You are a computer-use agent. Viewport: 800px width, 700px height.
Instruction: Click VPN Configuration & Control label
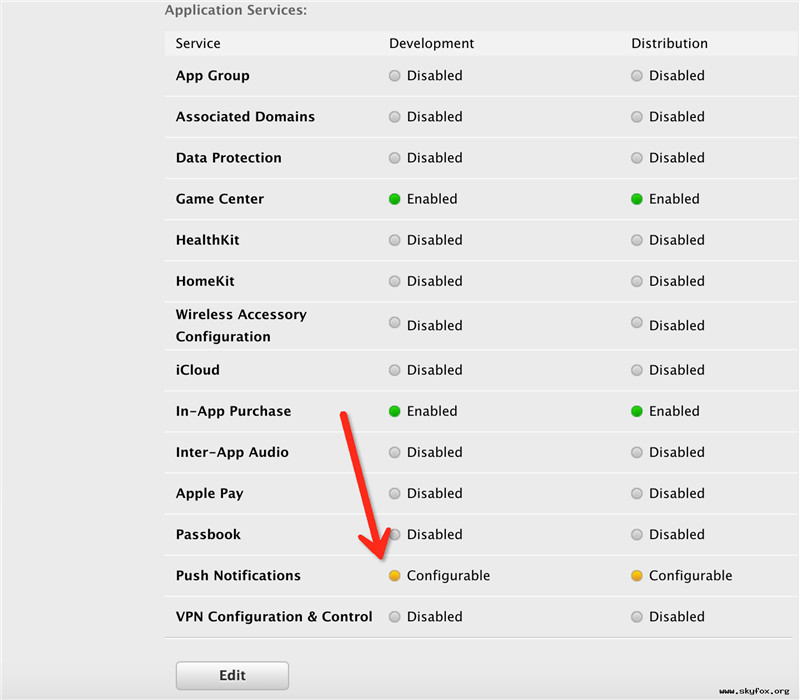click(x=274, y=617)
